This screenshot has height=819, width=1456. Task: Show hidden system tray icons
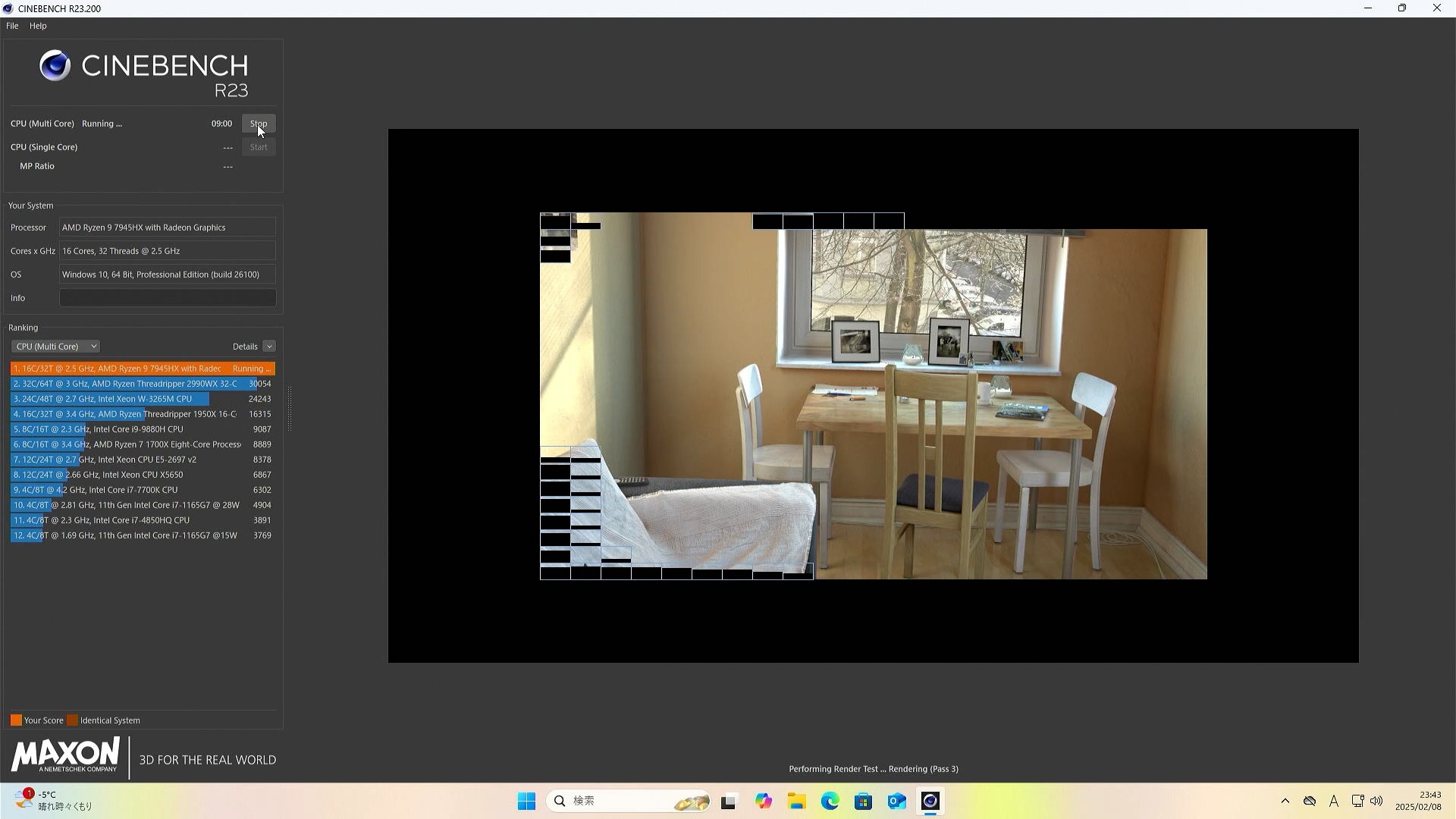(1285, 801)
